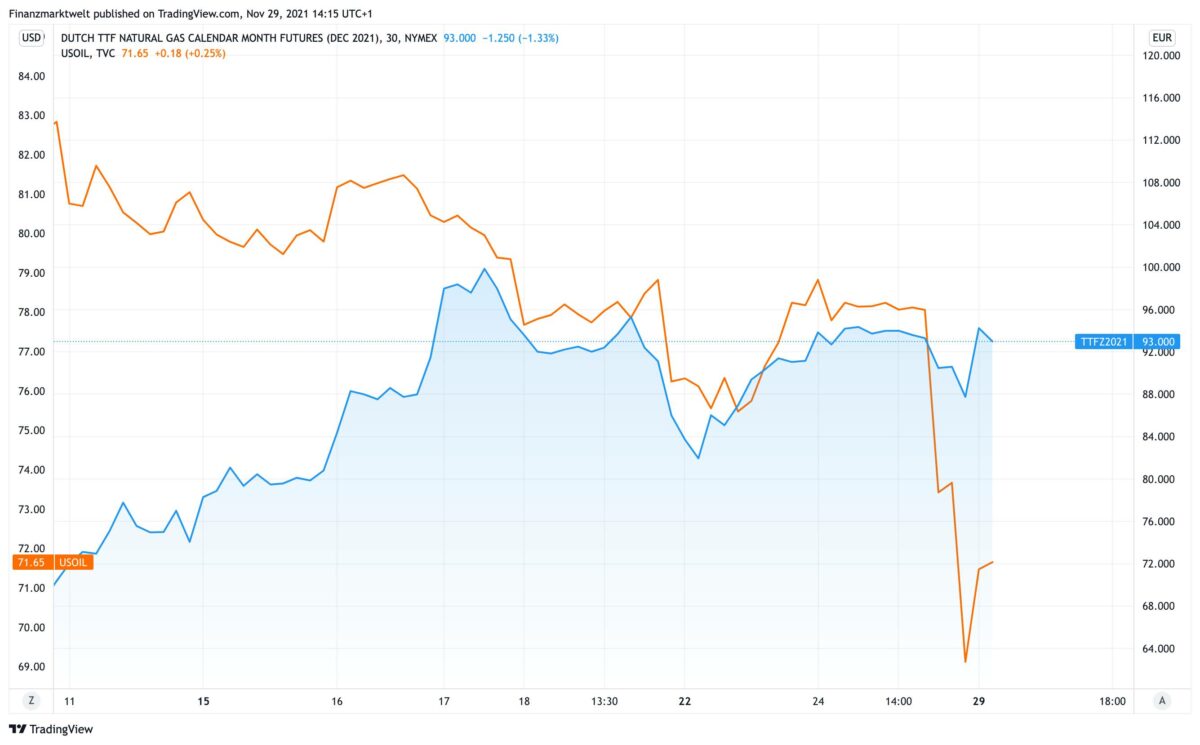Toggle the A auto-scale button

[x=1161, y=700]
